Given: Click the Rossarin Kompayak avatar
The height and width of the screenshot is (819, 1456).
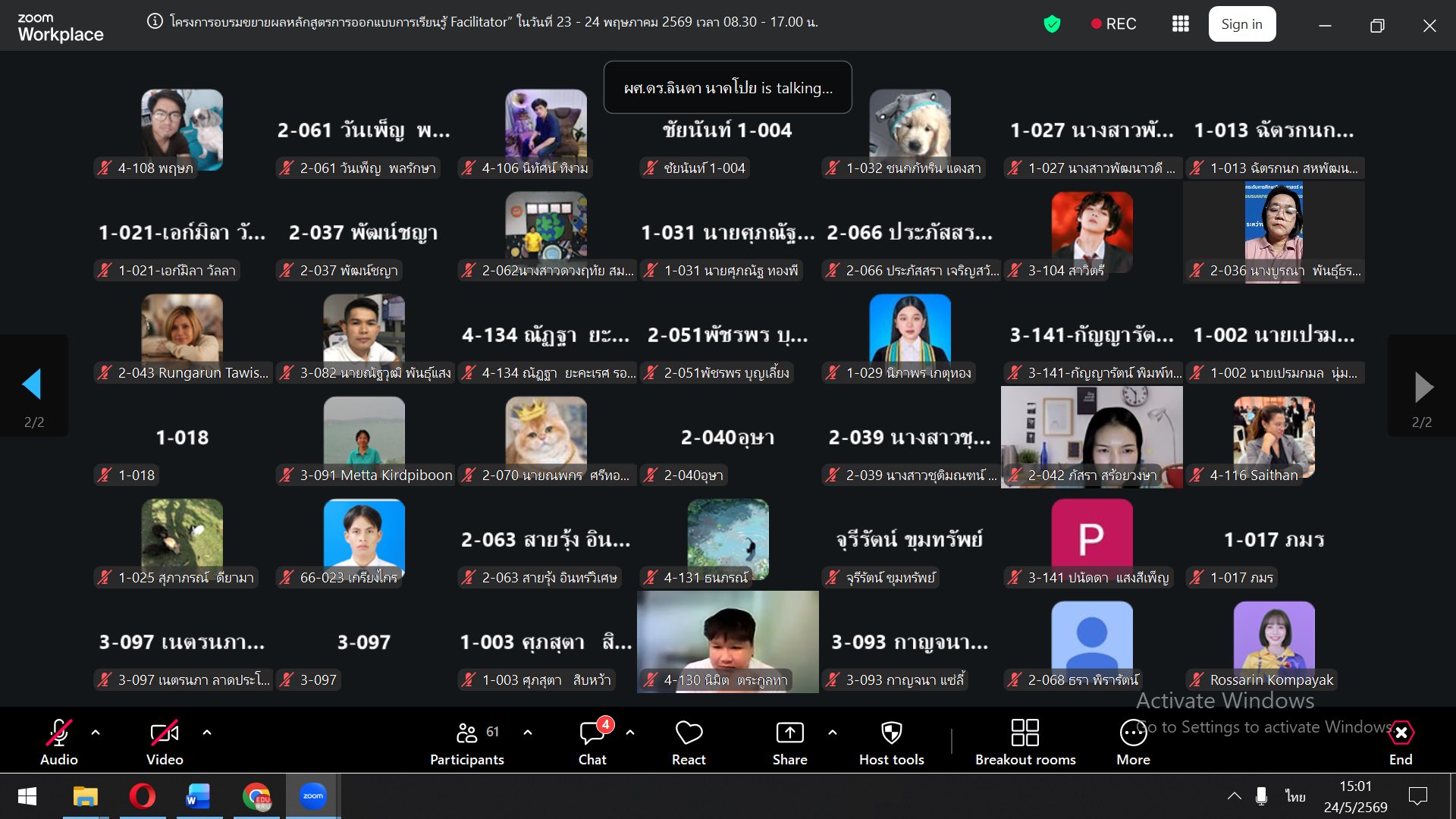Looking at the screenshot, I should point(1274,642).
